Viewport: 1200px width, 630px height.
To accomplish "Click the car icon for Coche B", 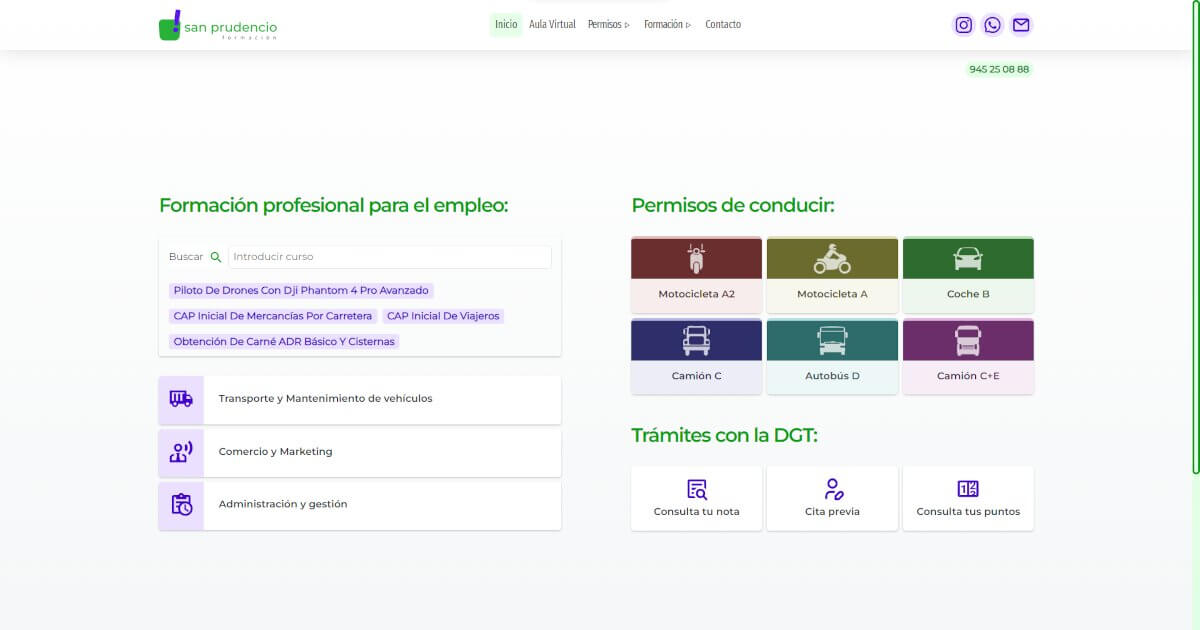I will click(x=968, y=259).
